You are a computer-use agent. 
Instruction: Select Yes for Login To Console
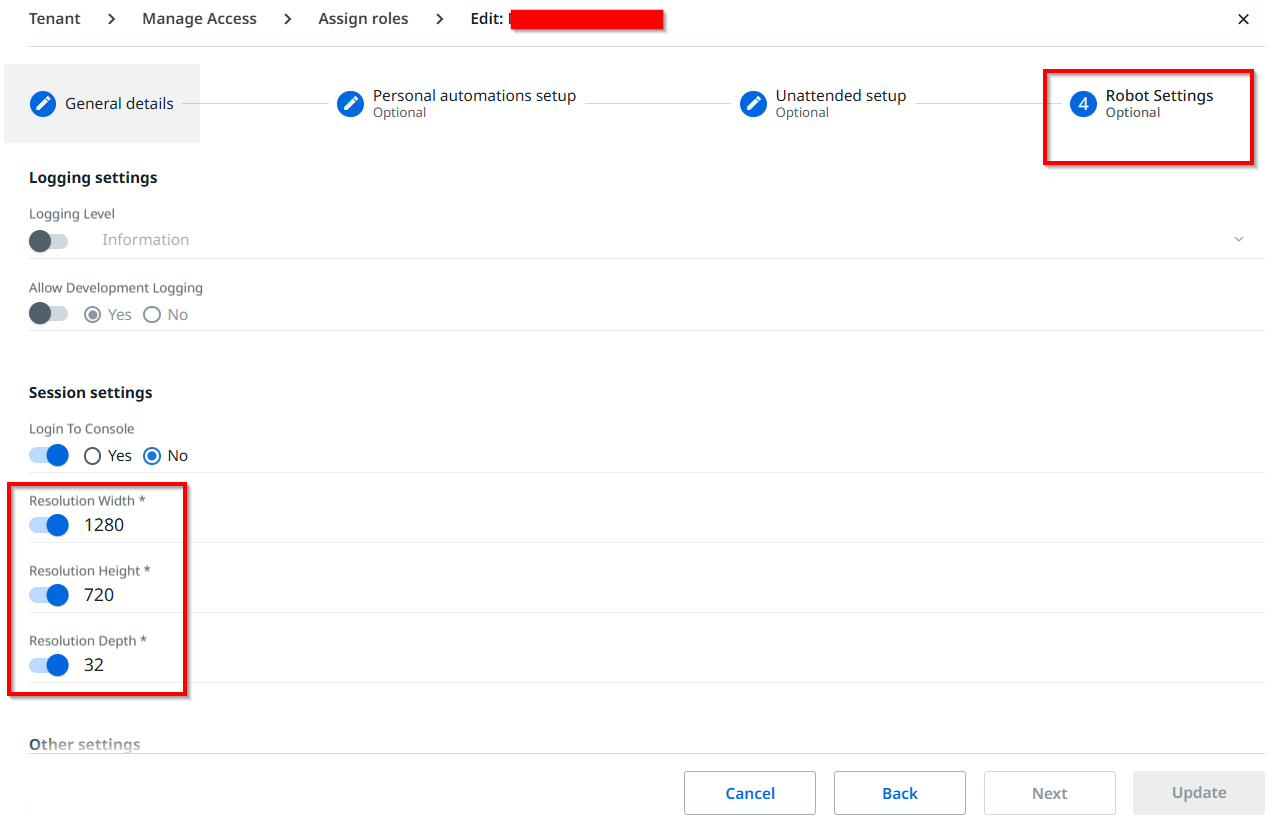pyautogui.click(x=91, y=455)
